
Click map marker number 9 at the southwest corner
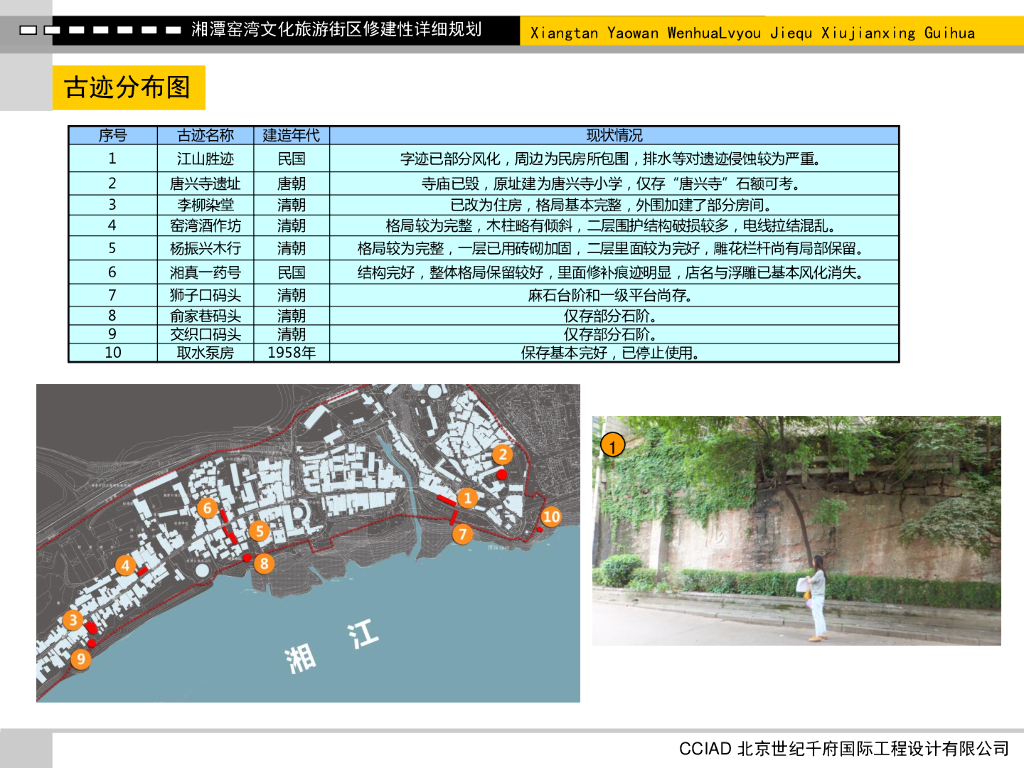(81, 659)
